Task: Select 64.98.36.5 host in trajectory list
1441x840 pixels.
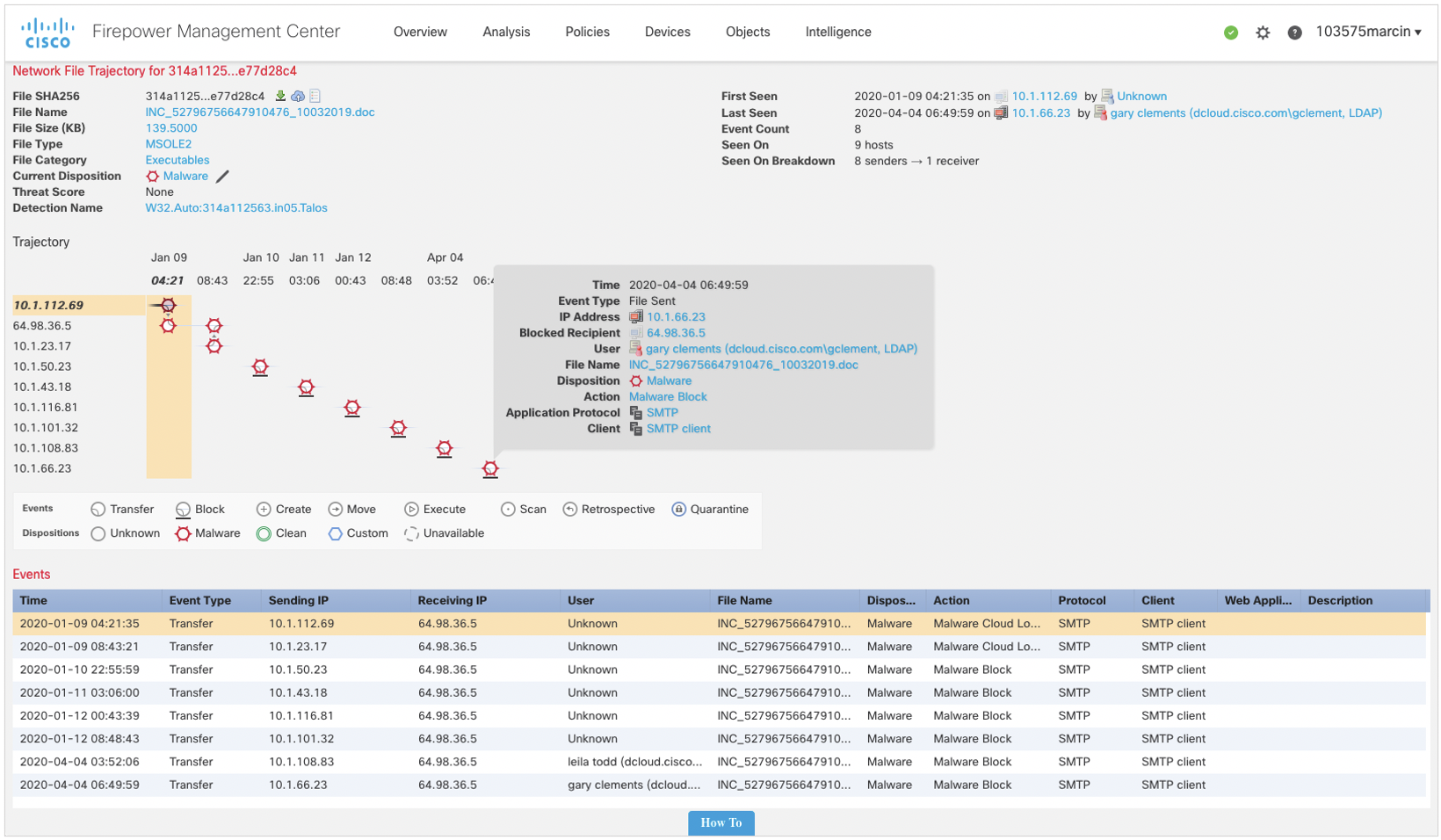Action: pyautogui.click(x=42, y=326)
